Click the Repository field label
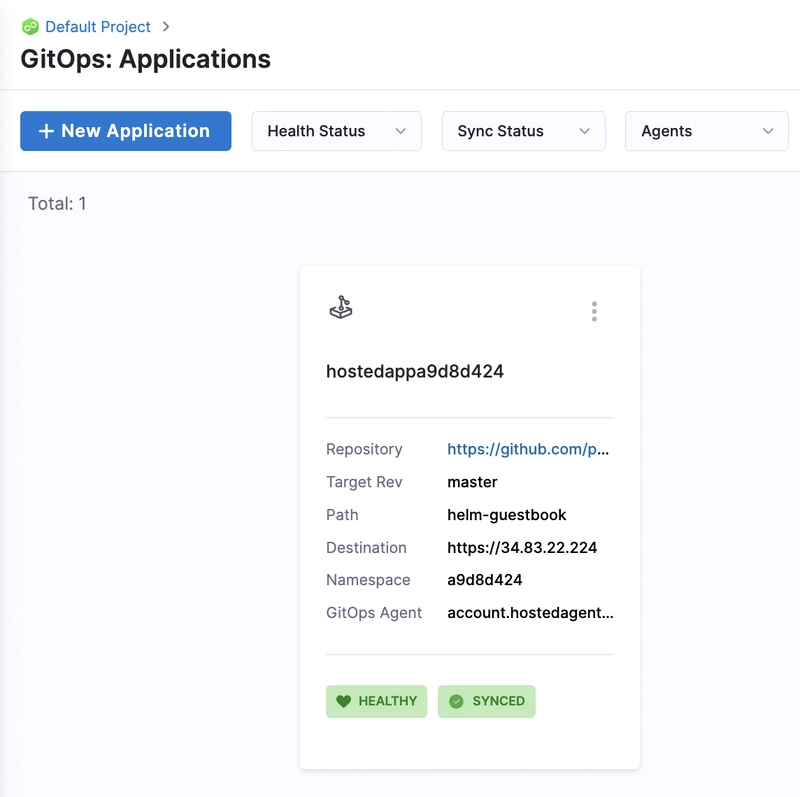 point(364,449)
